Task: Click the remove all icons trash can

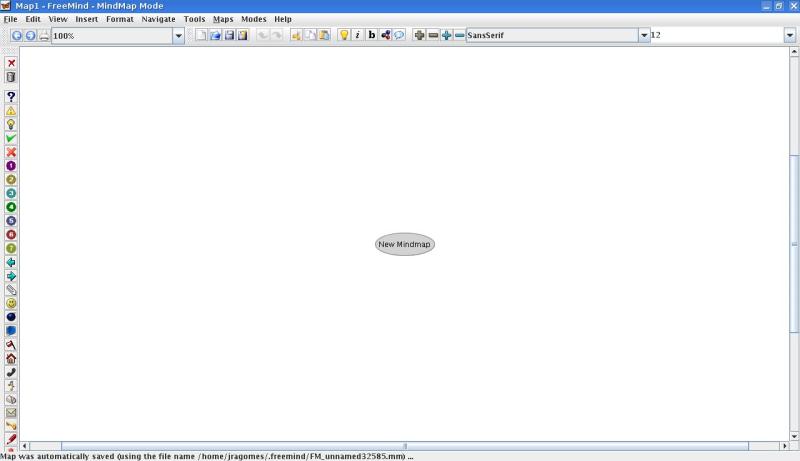Action: tap(11, 77)
